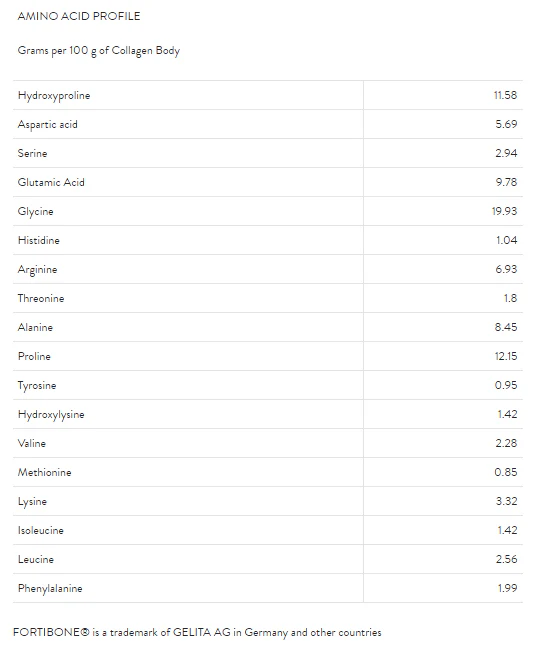
Task: Select the Serine table row
Action: click(x=268, y=153)
